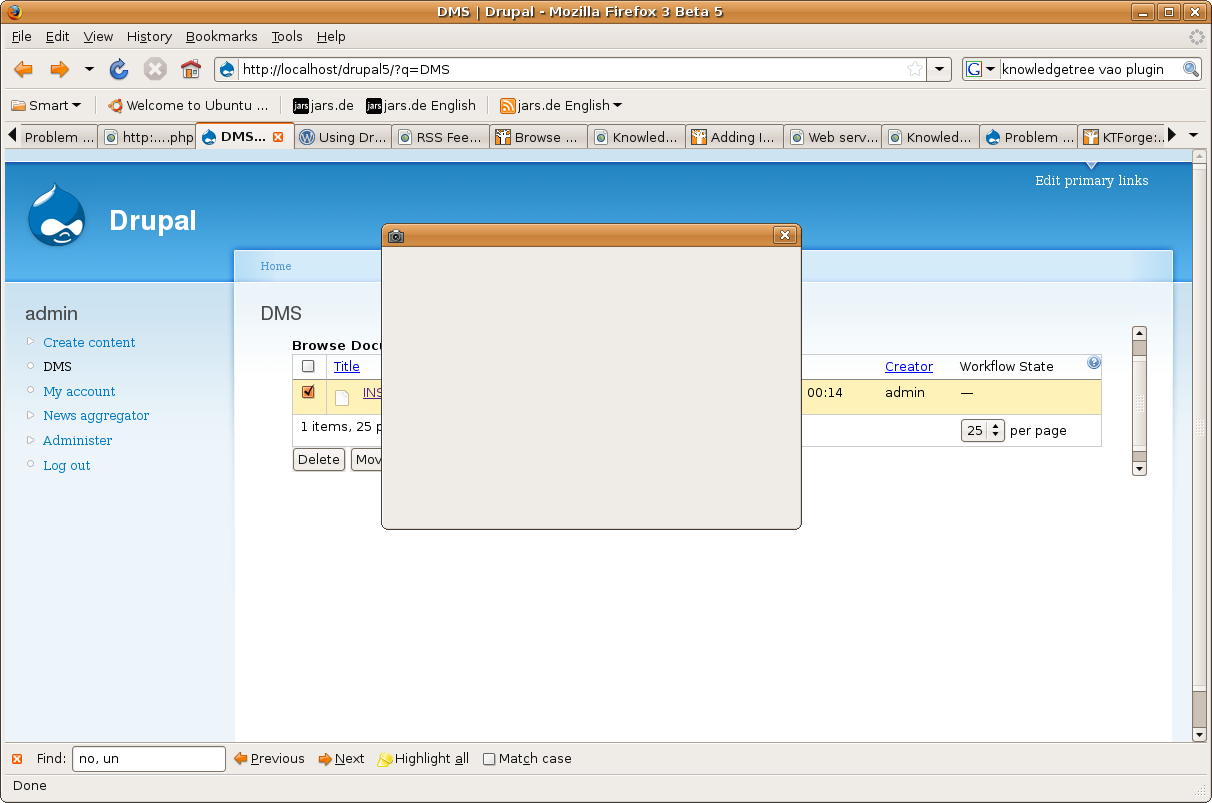The width and height of the screenshot is (1212, 803).
Task: Toggle the select-all header checkbox
Action: tap(308, 366)
